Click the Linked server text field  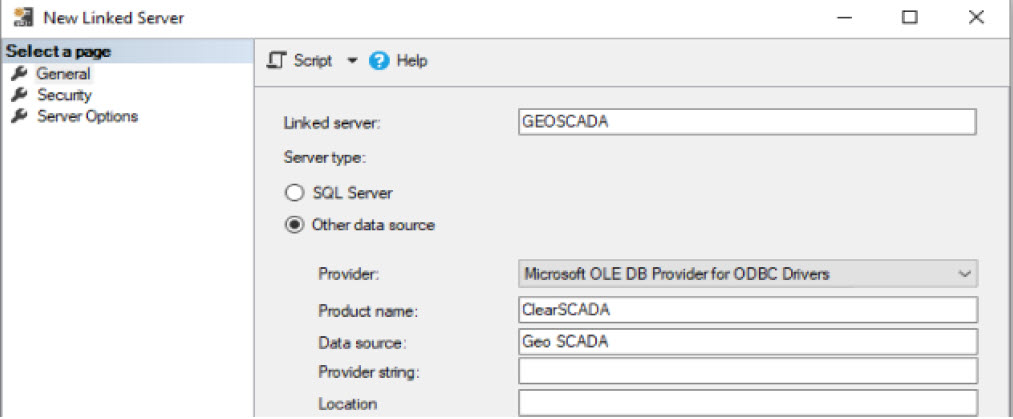pos(747,121)
